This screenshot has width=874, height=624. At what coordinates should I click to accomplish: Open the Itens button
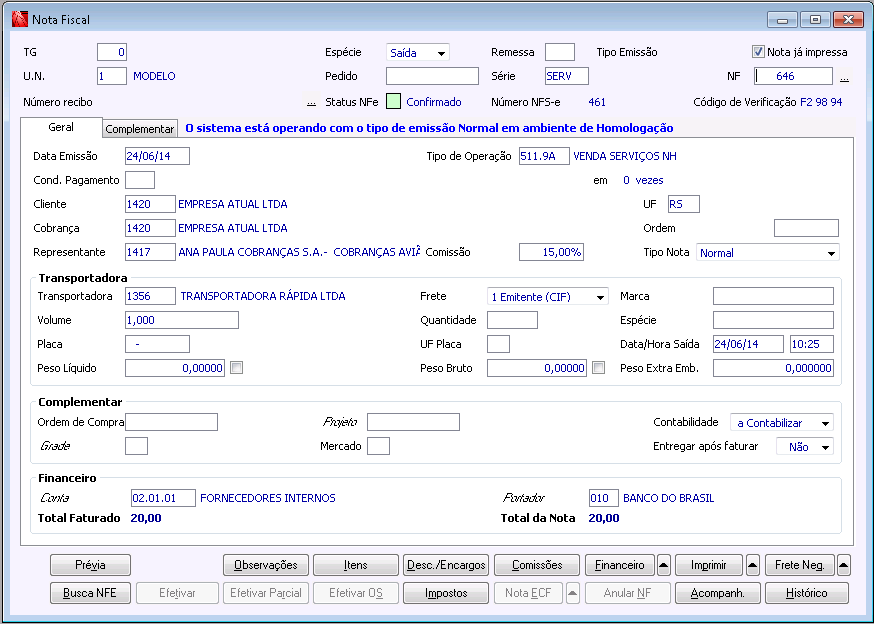tap(355, 565)
